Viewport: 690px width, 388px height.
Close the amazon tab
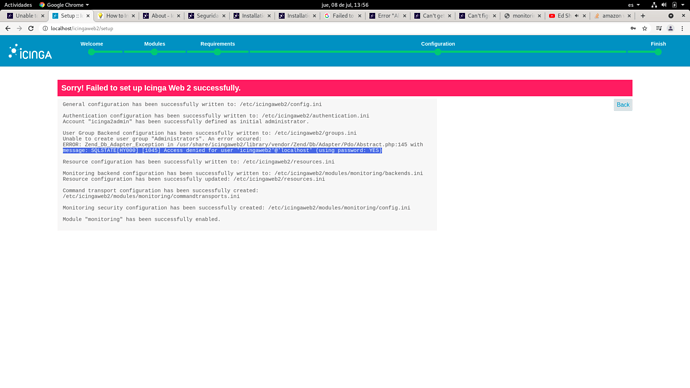[629, 15]
